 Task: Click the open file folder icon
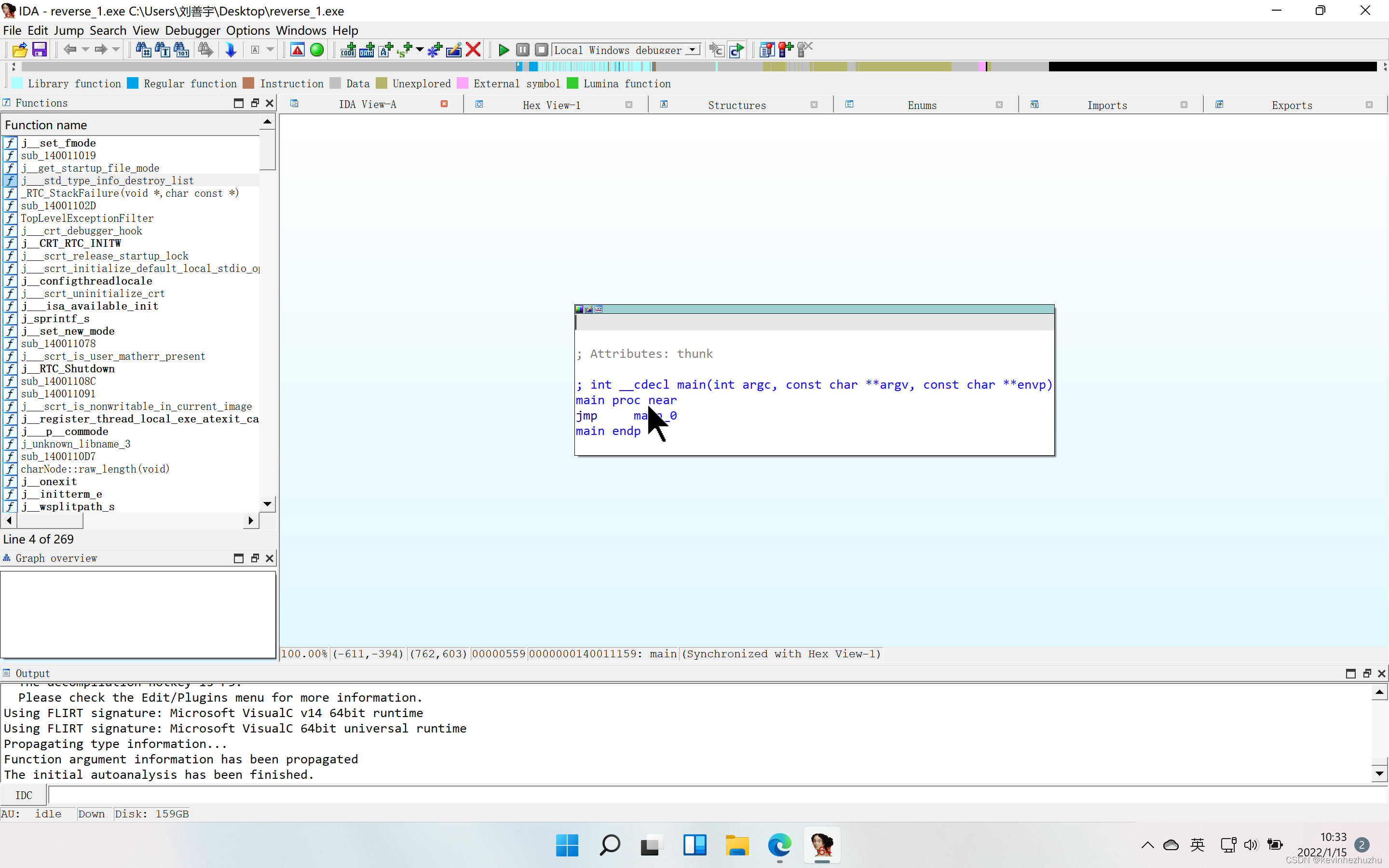coord(19,50)
